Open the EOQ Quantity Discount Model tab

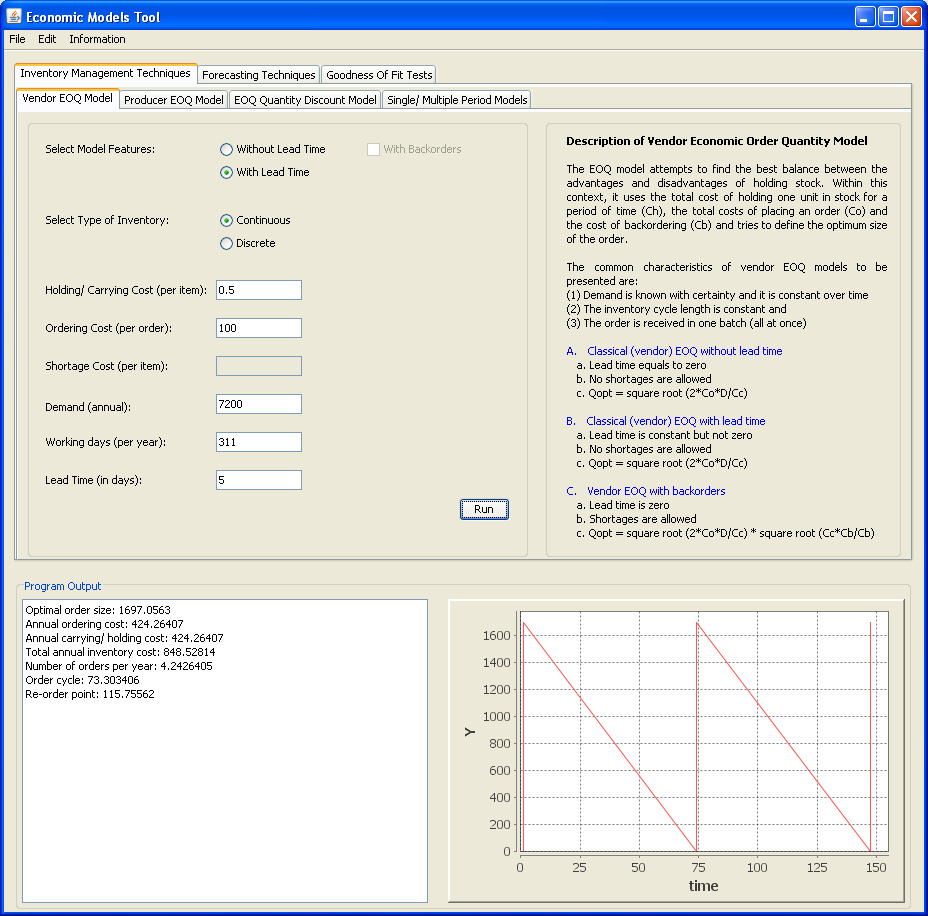[x=305, y=99]
